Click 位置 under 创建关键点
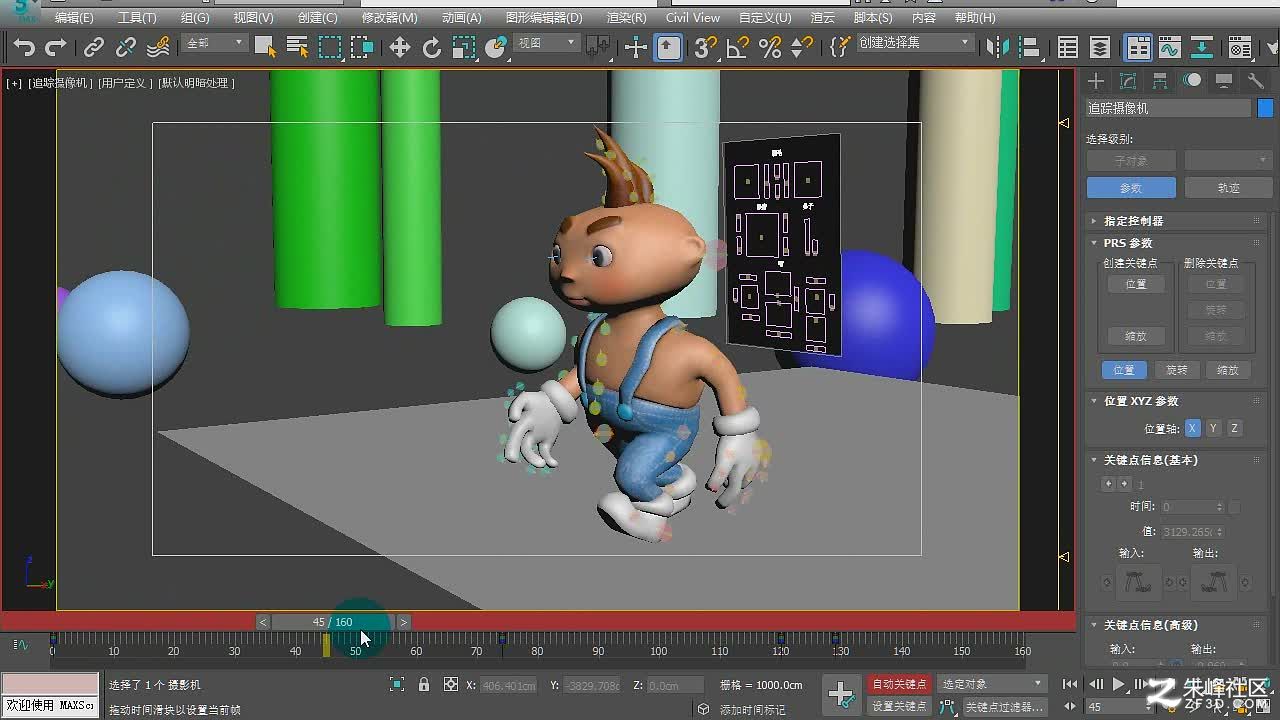The height and width of the screenshot is (720, 1280). pos(1136,284)
